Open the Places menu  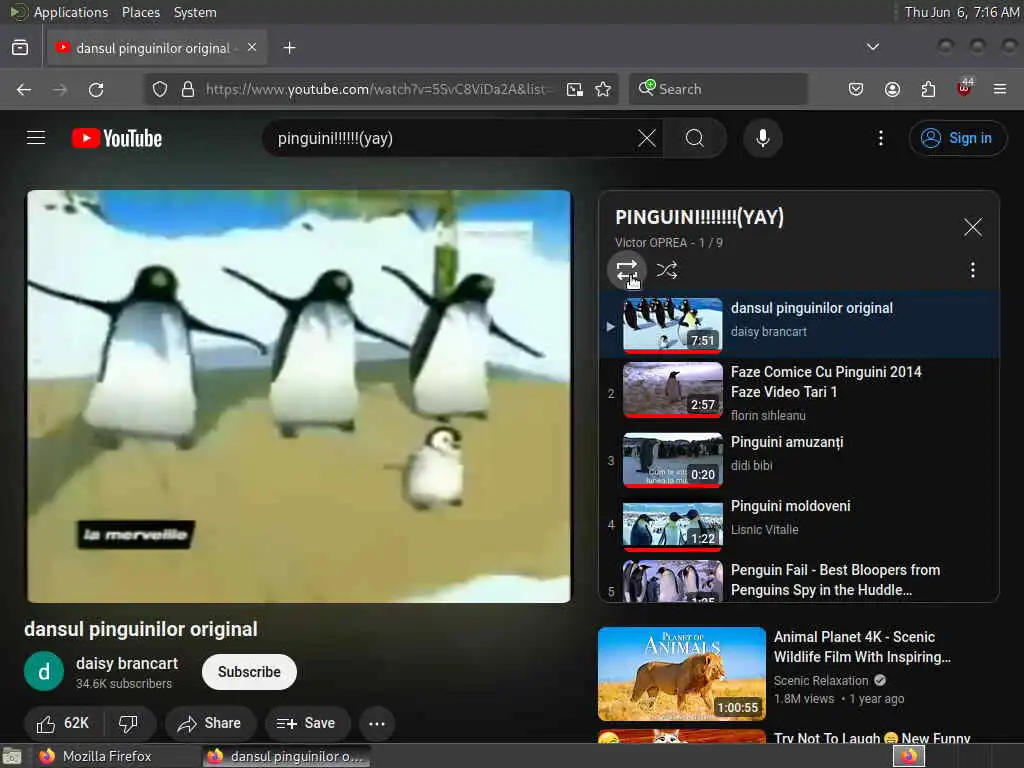coord(140,12)
